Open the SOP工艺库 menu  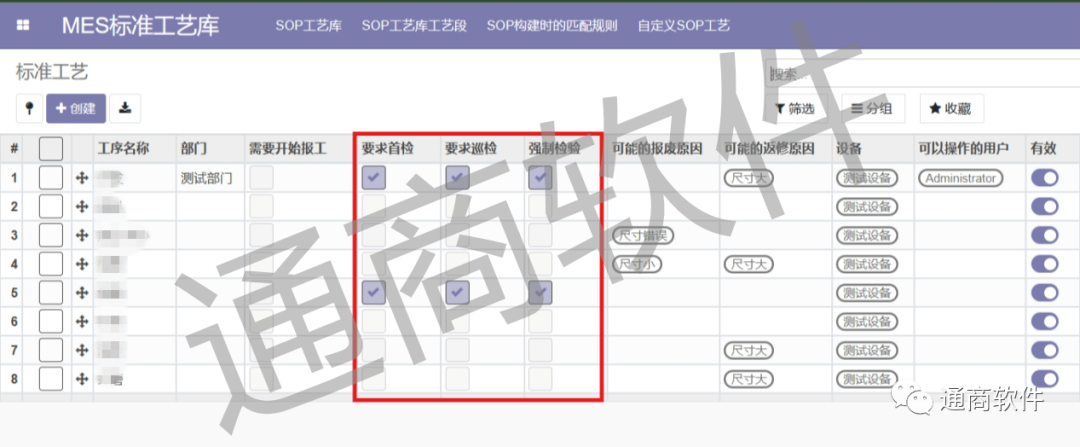click(309, 26)
